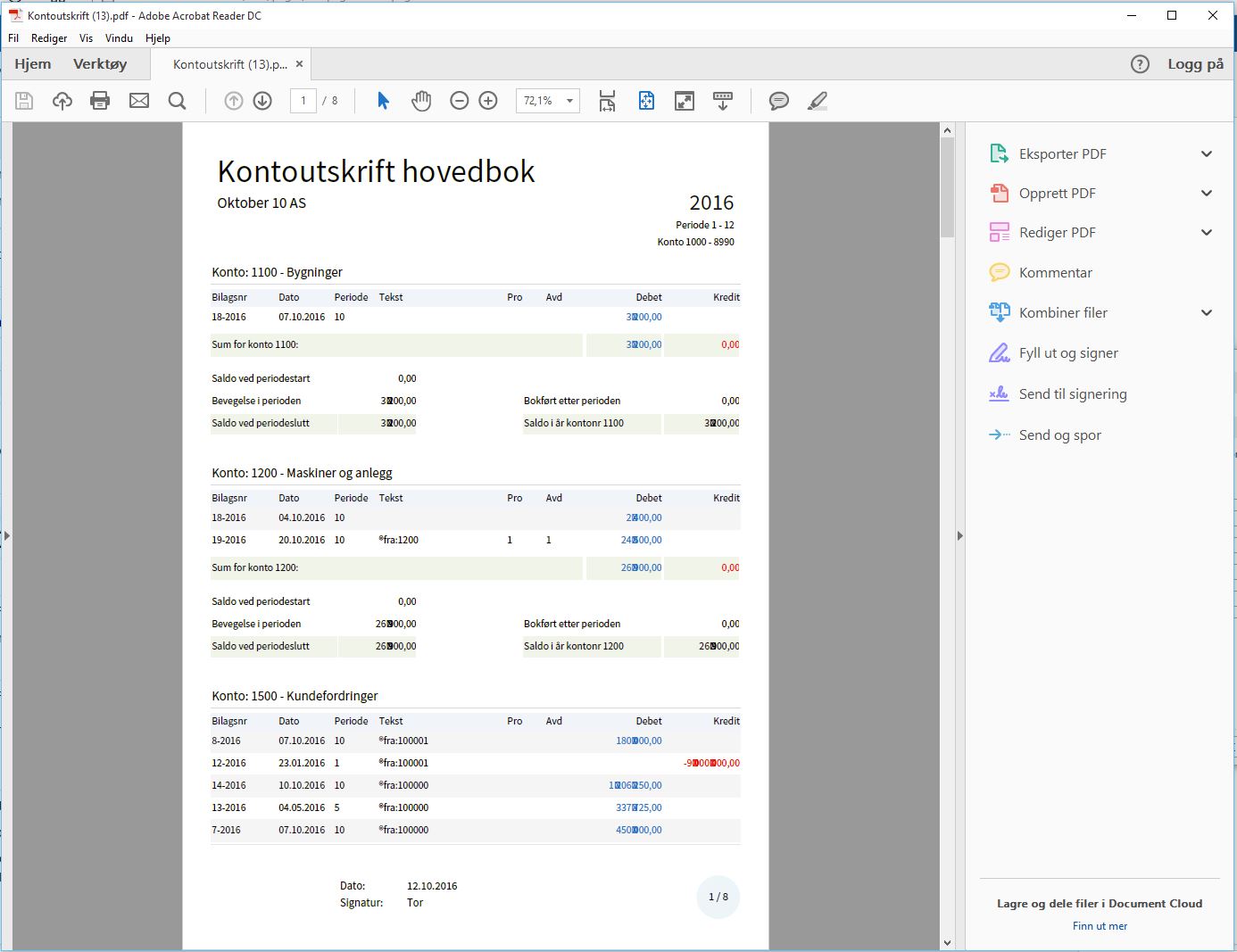Screen dimensions: 1237x952
Task: Click the fit one full page icon
Action: (646, 101)
